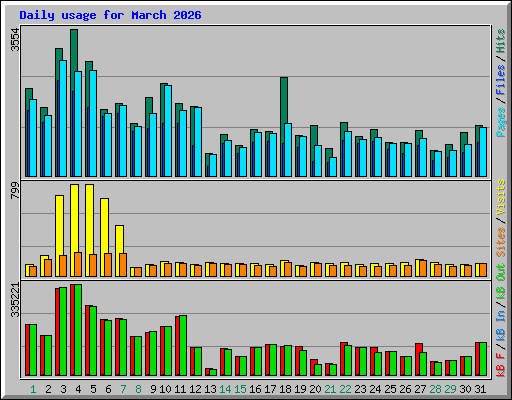Click the cyan files bar for day 3
The height and width of the screenshot is (400, 512).
click(63, 118)
